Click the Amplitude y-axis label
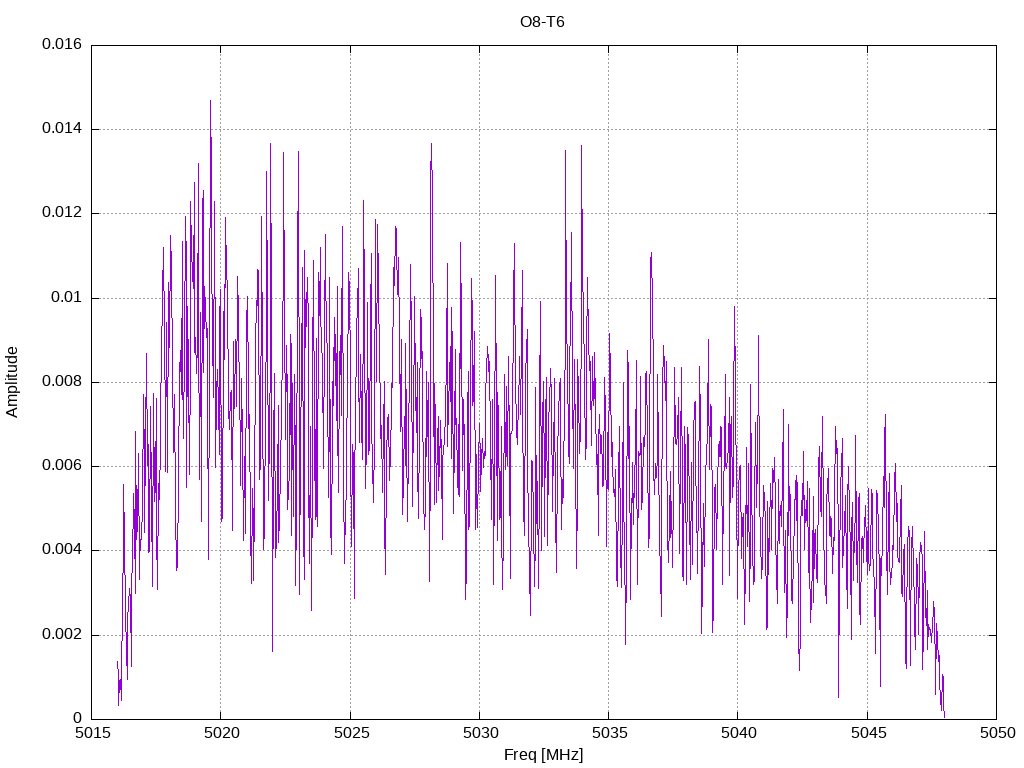 pos(12,382)
